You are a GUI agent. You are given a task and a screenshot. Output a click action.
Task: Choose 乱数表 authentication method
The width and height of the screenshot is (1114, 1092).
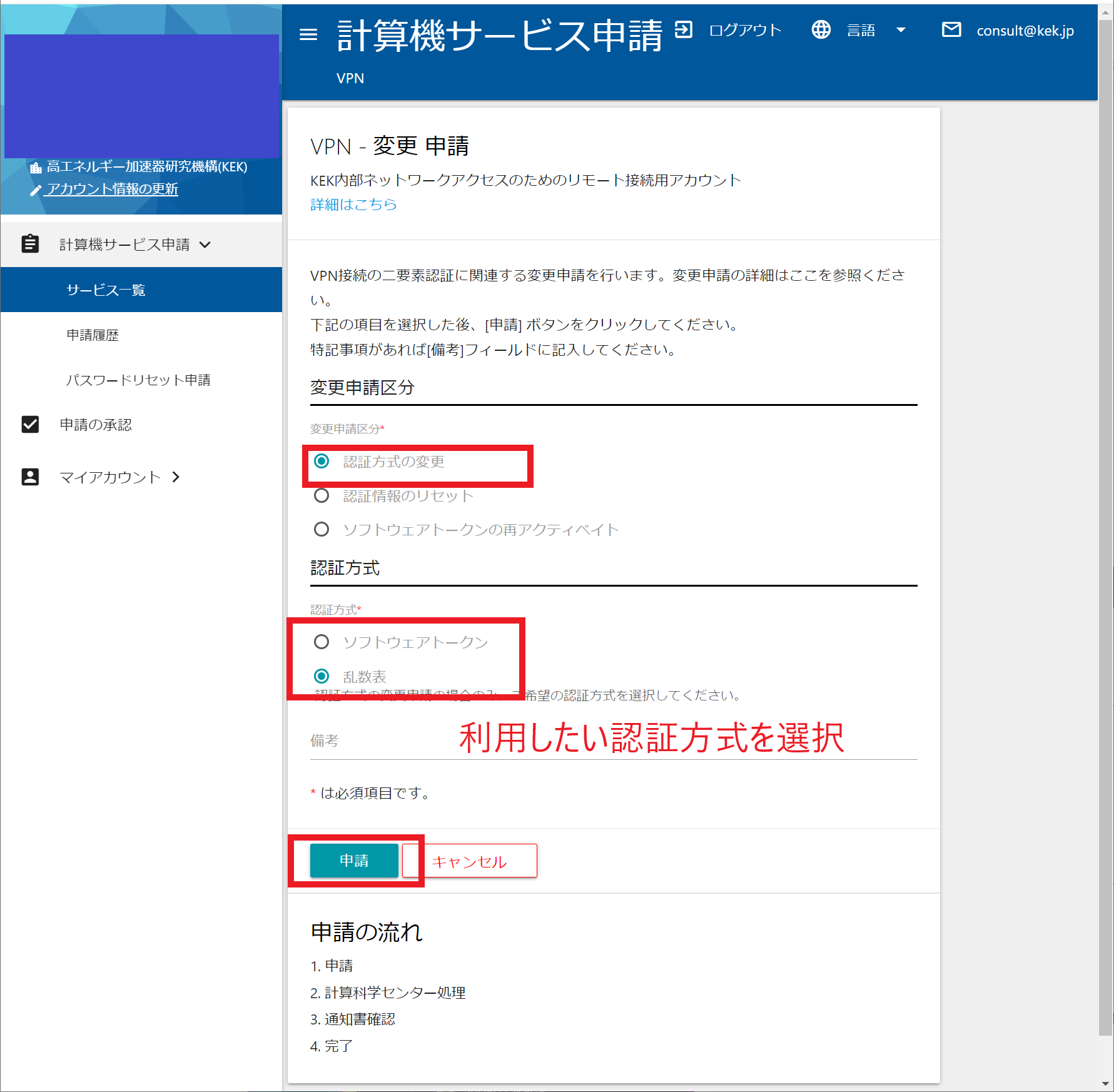click(x=322, y=676)
